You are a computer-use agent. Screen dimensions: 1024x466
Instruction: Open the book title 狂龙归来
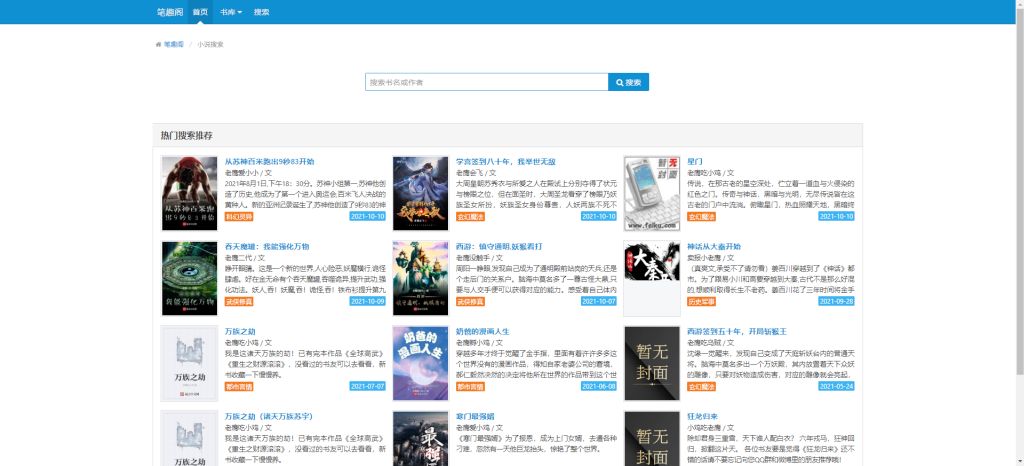[x=703, y=416]
